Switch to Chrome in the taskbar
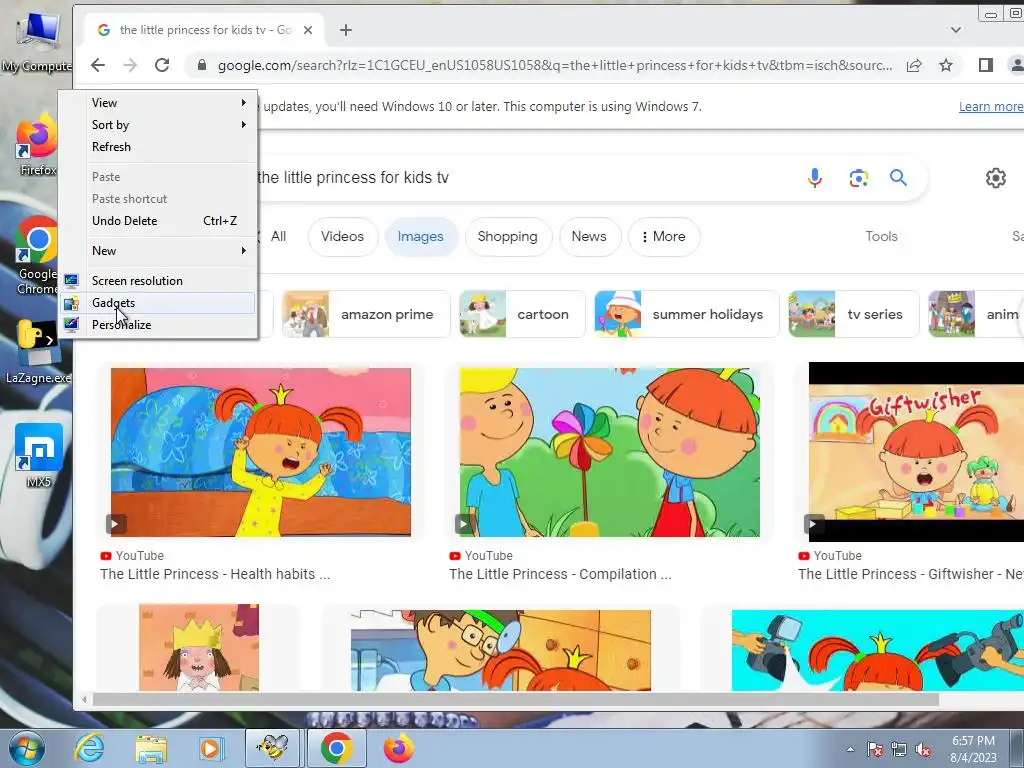This screenshot has height=768, width=1024. 336,748
